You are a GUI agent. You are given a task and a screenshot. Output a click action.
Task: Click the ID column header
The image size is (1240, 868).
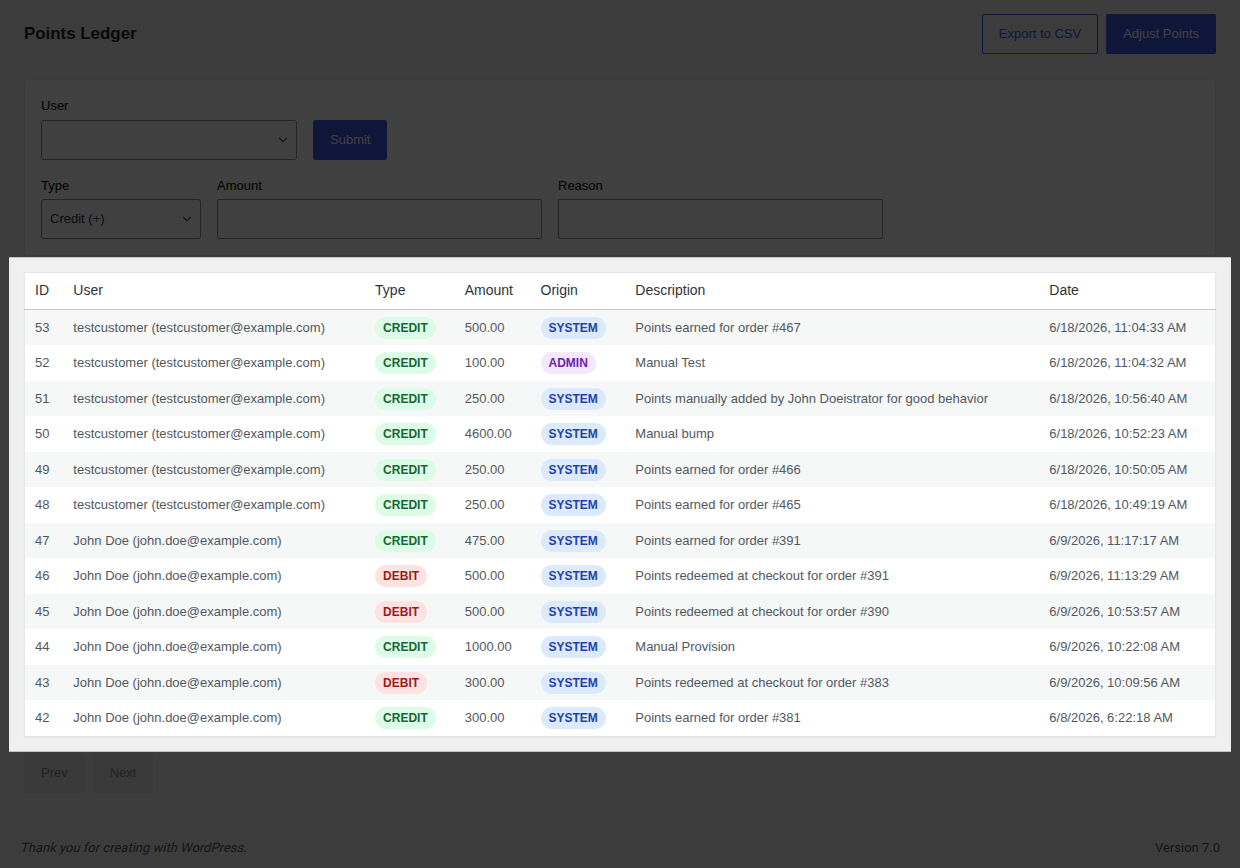(42, 290)
